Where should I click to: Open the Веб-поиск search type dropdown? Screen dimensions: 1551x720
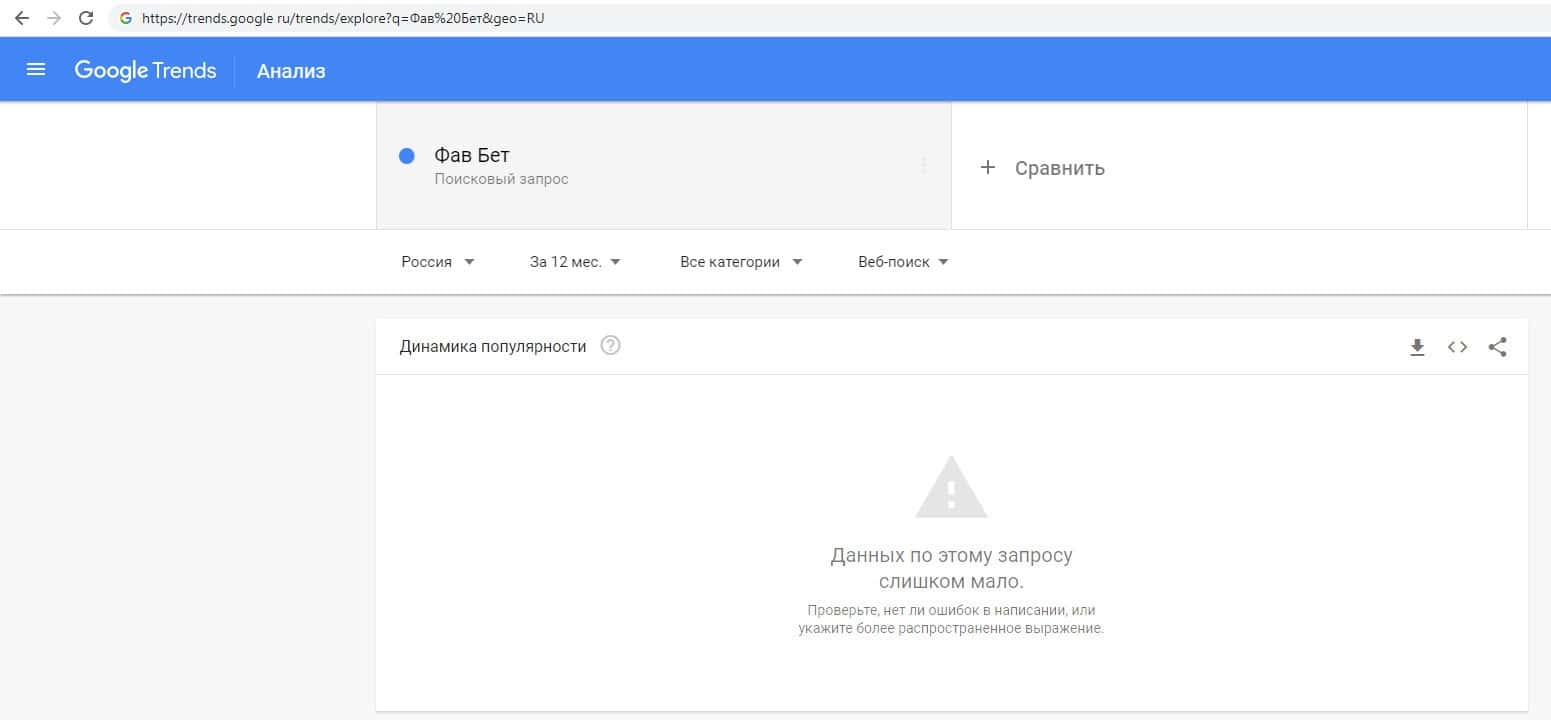point(903,262)
